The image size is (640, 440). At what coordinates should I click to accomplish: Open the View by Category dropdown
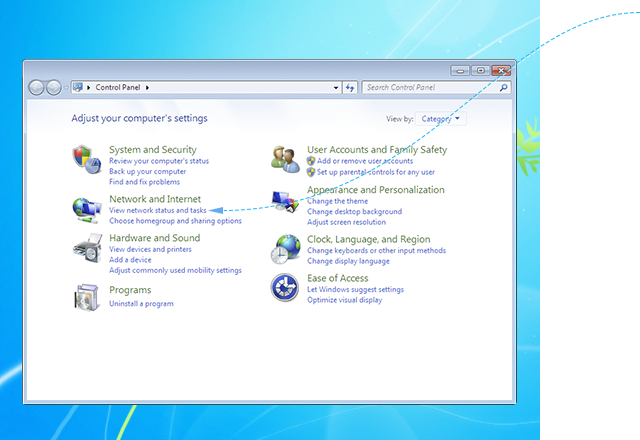click(x=440, y=119)
